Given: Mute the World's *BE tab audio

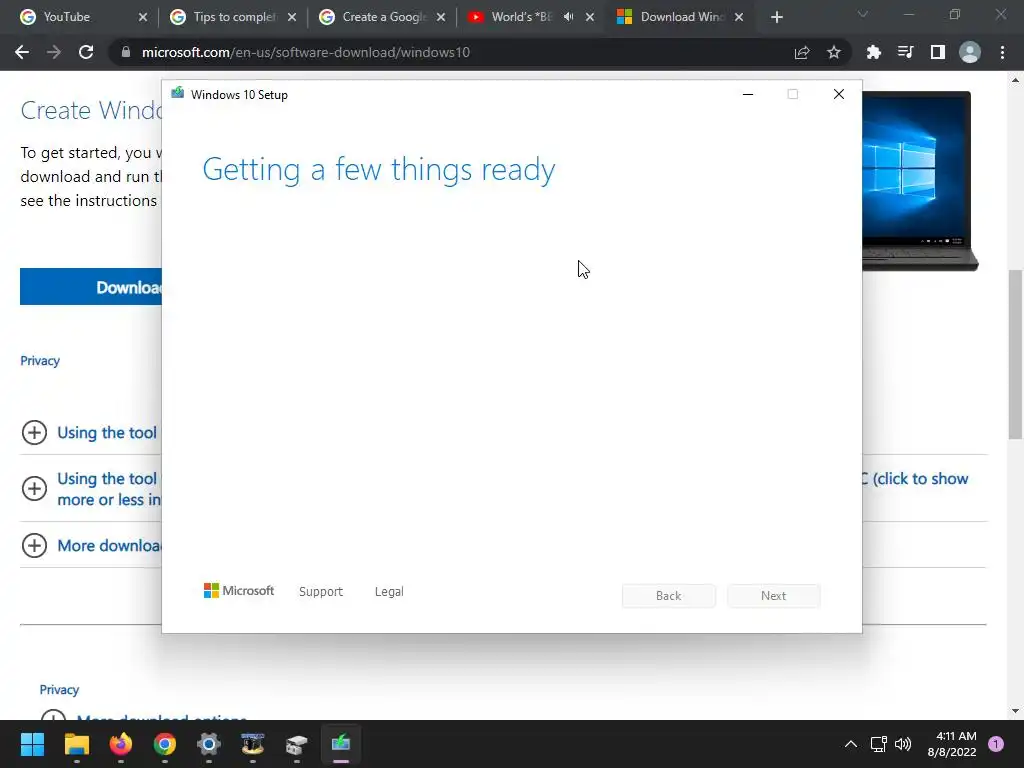Looking at the screenshot, I should (x=568, y=17).
